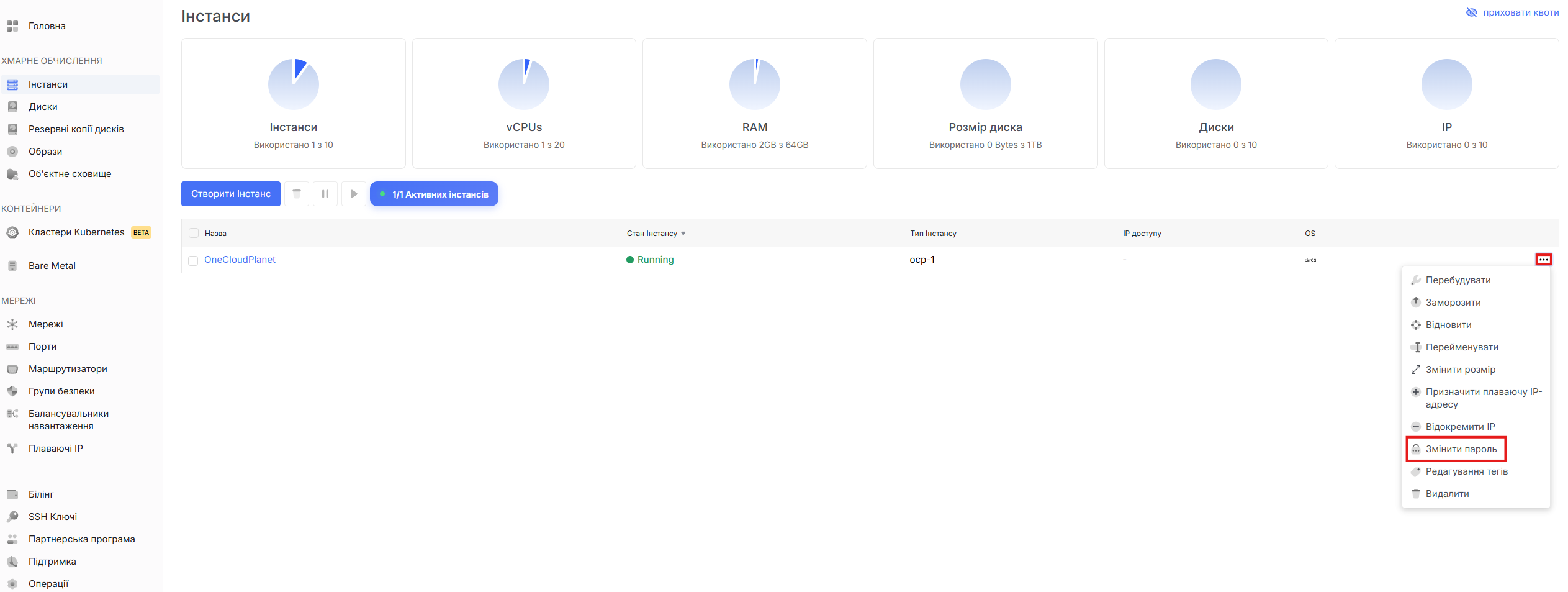Click the SSH keys key icon
Viewport: 1568px width, 592px height.
point(12,517)
